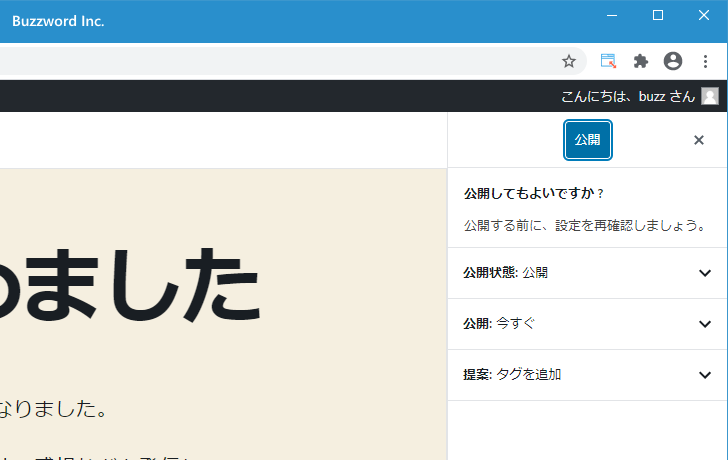Open the こんにちは、buzz さん account menu
Image resolution: width=728 pixels, height=460 pixels.
click(639, 96)
